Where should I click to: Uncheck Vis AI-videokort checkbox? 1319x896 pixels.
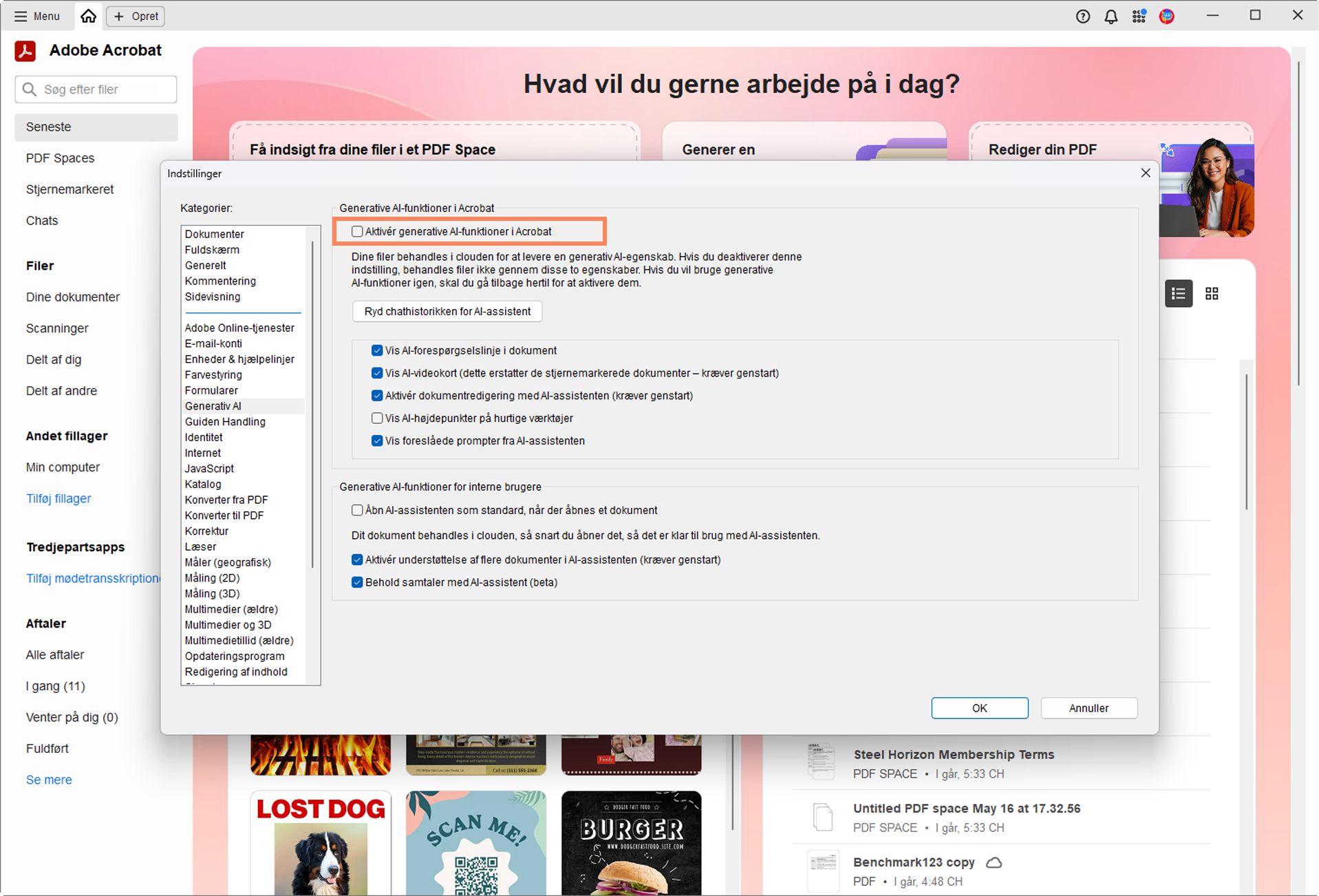[377, 373]
